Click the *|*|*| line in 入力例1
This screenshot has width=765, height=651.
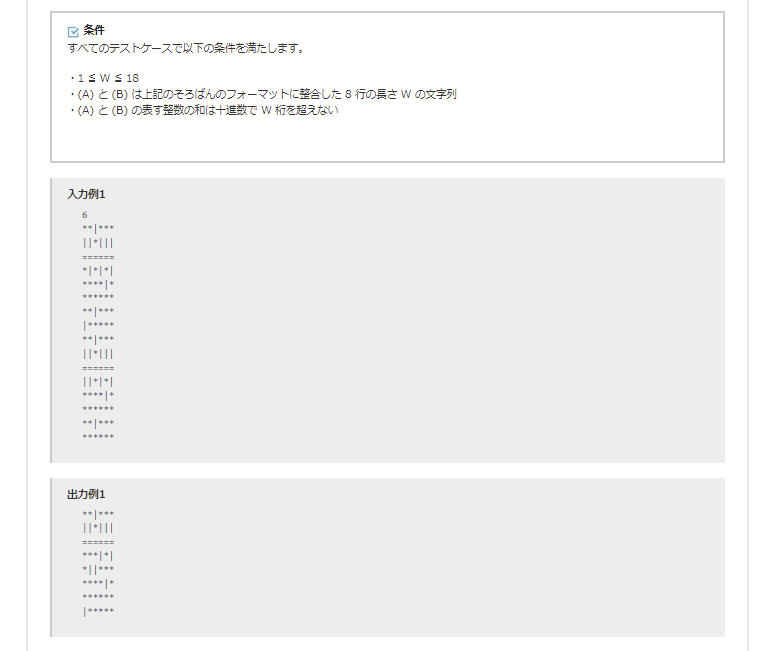pyautogui.click(x=98, y=270)
